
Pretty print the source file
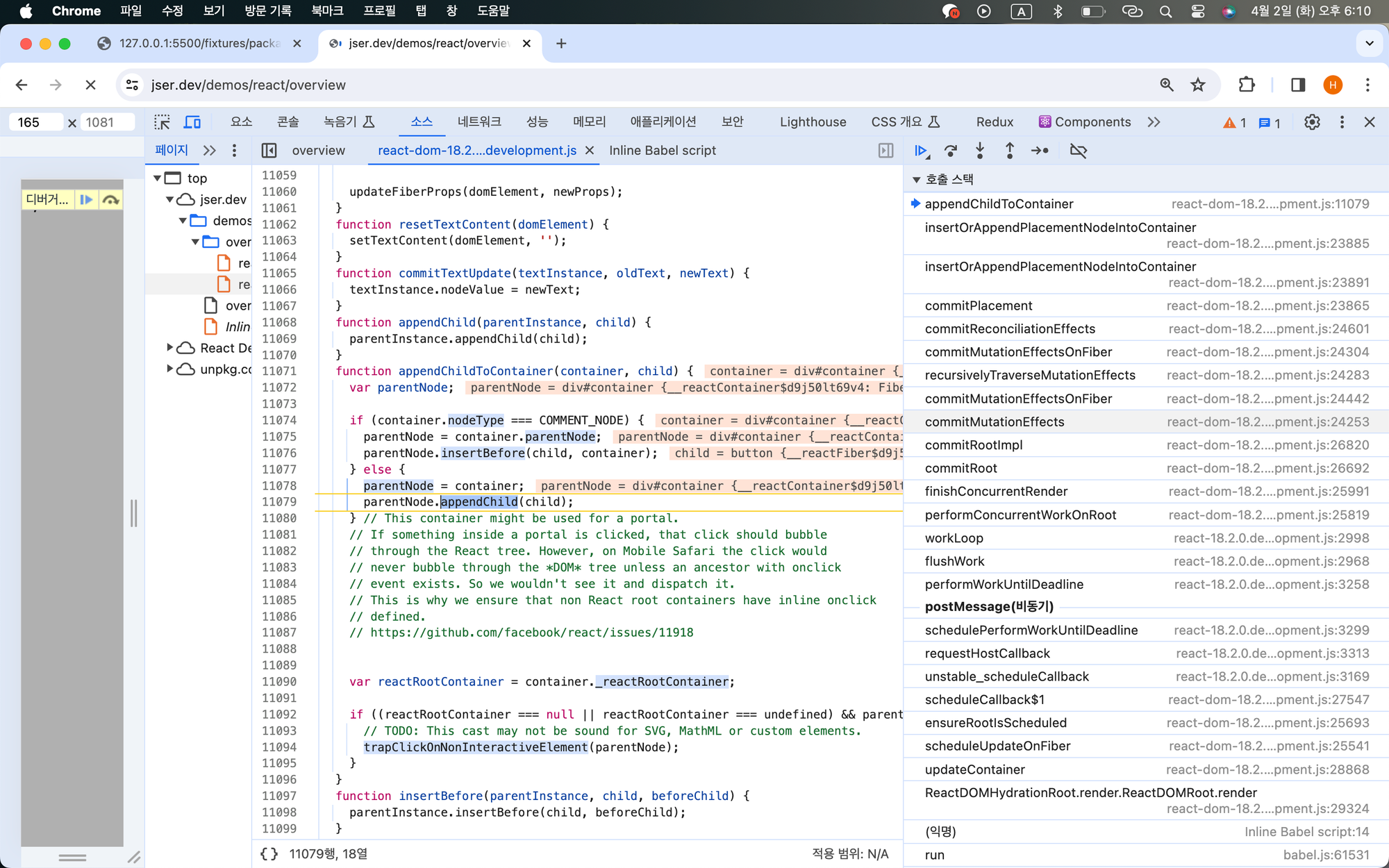pos(269,854)
